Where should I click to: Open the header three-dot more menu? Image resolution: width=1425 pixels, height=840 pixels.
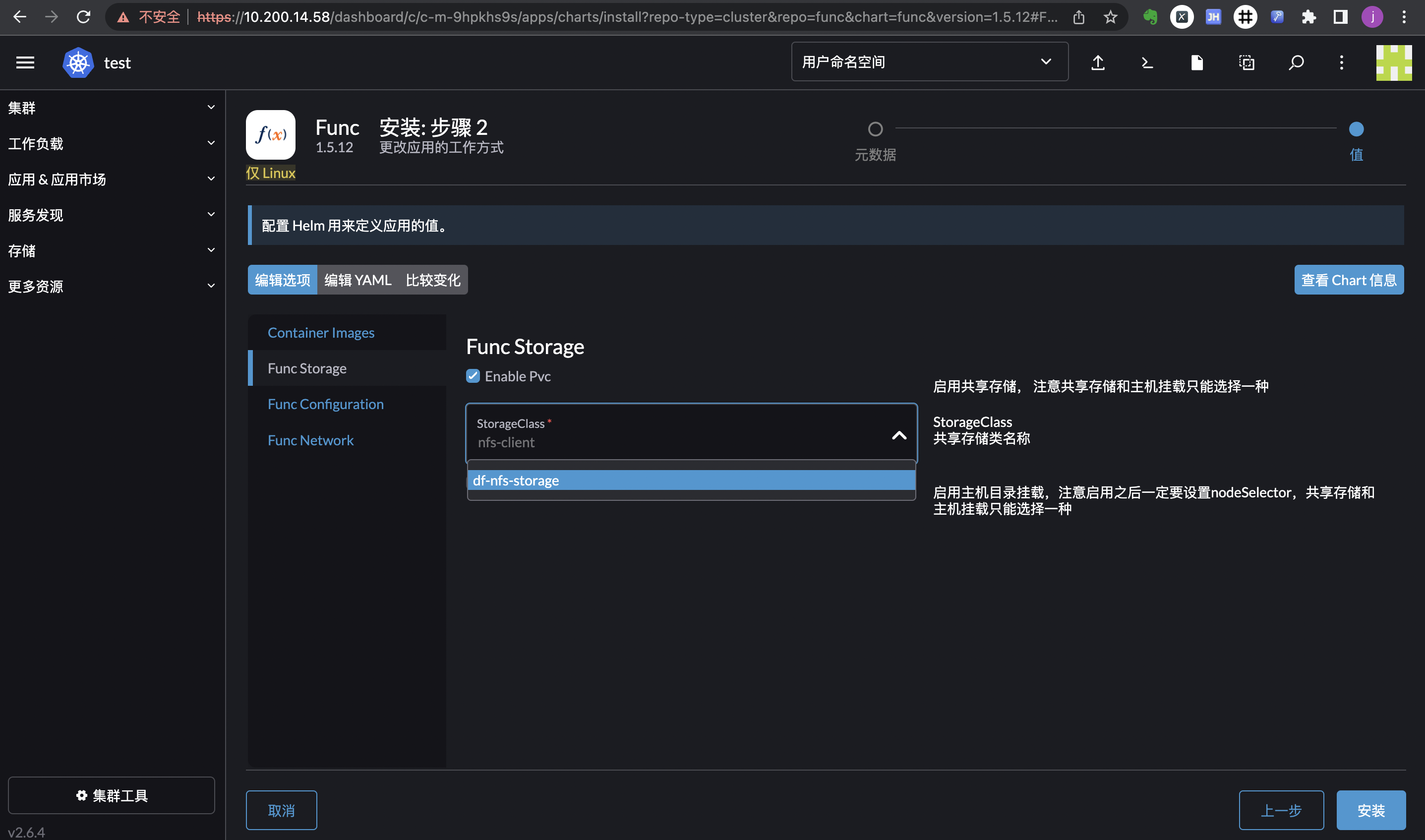[x=1341, y=62]
